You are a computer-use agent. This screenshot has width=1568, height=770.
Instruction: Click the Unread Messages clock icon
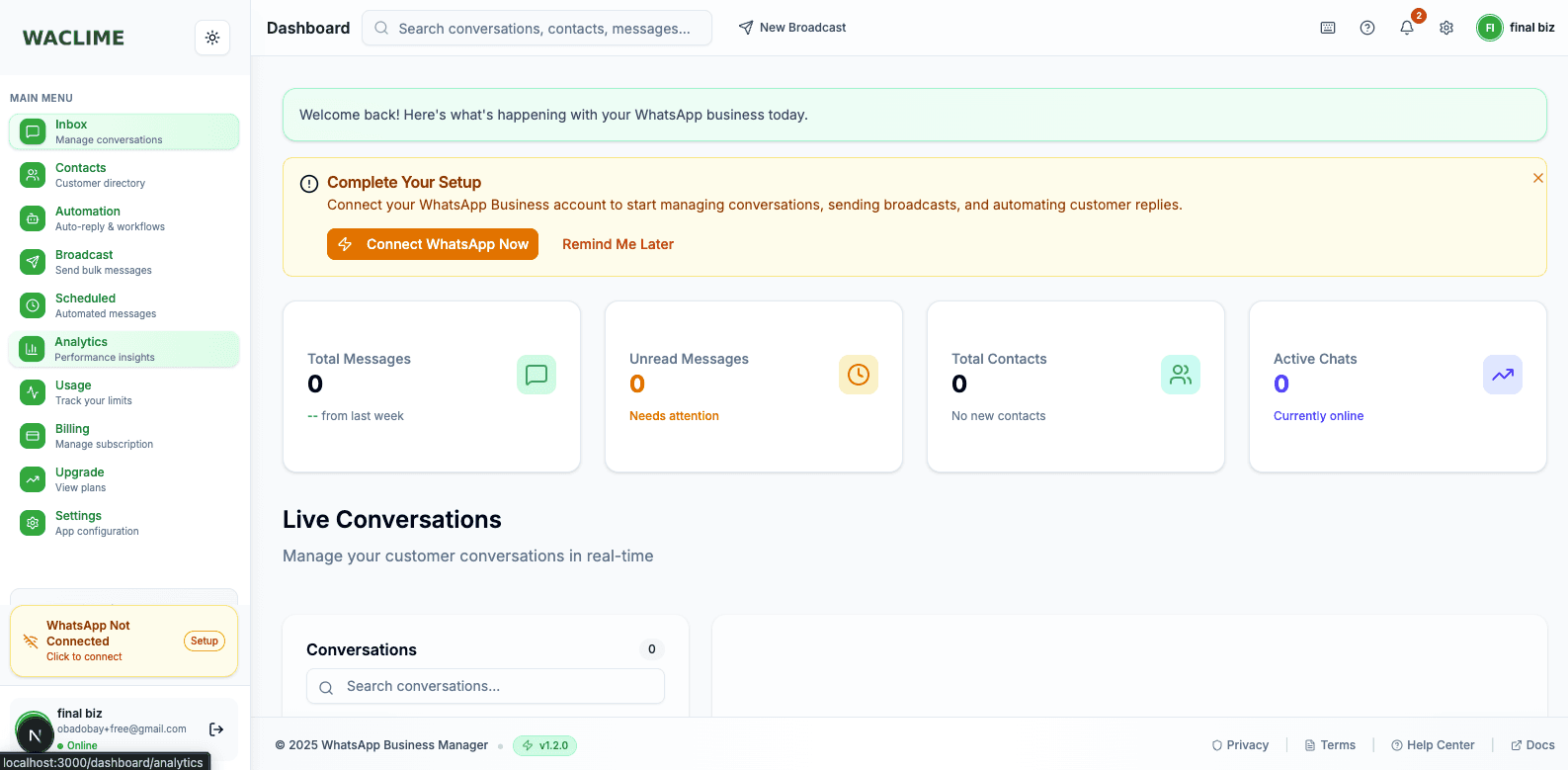[x=859, y=375]
